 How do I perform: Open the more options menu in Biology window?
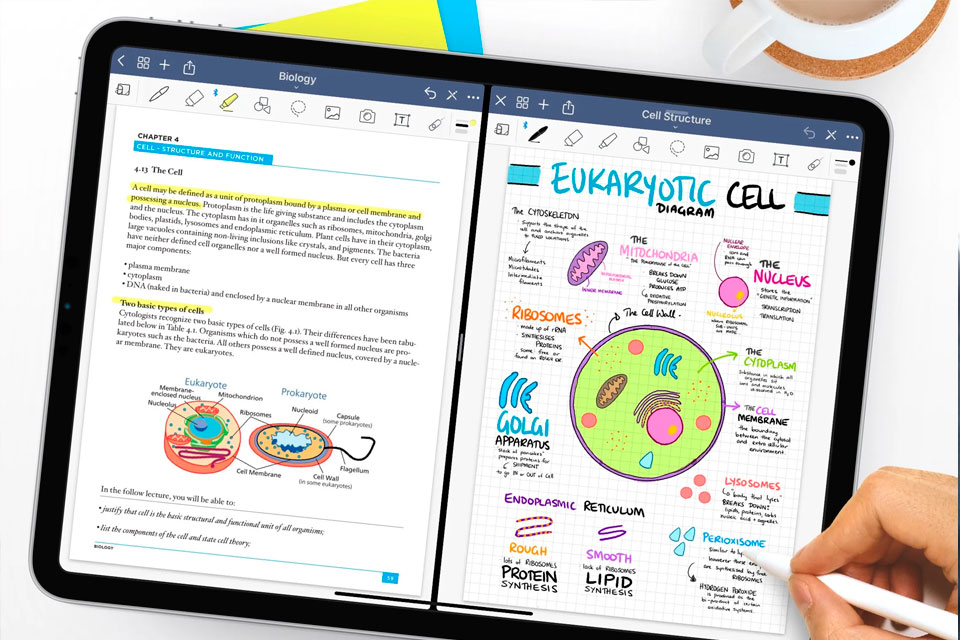[x=474, y=97]
